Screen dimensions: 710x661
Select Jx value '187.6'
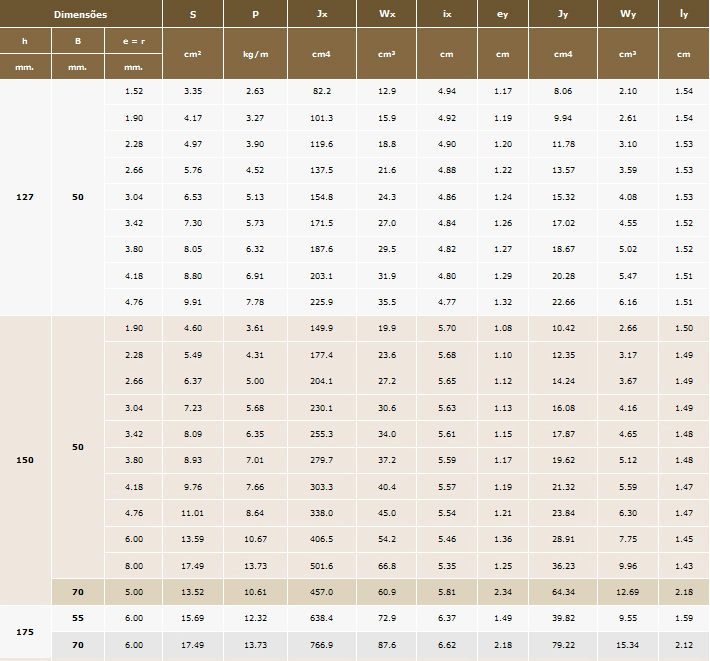322,249
